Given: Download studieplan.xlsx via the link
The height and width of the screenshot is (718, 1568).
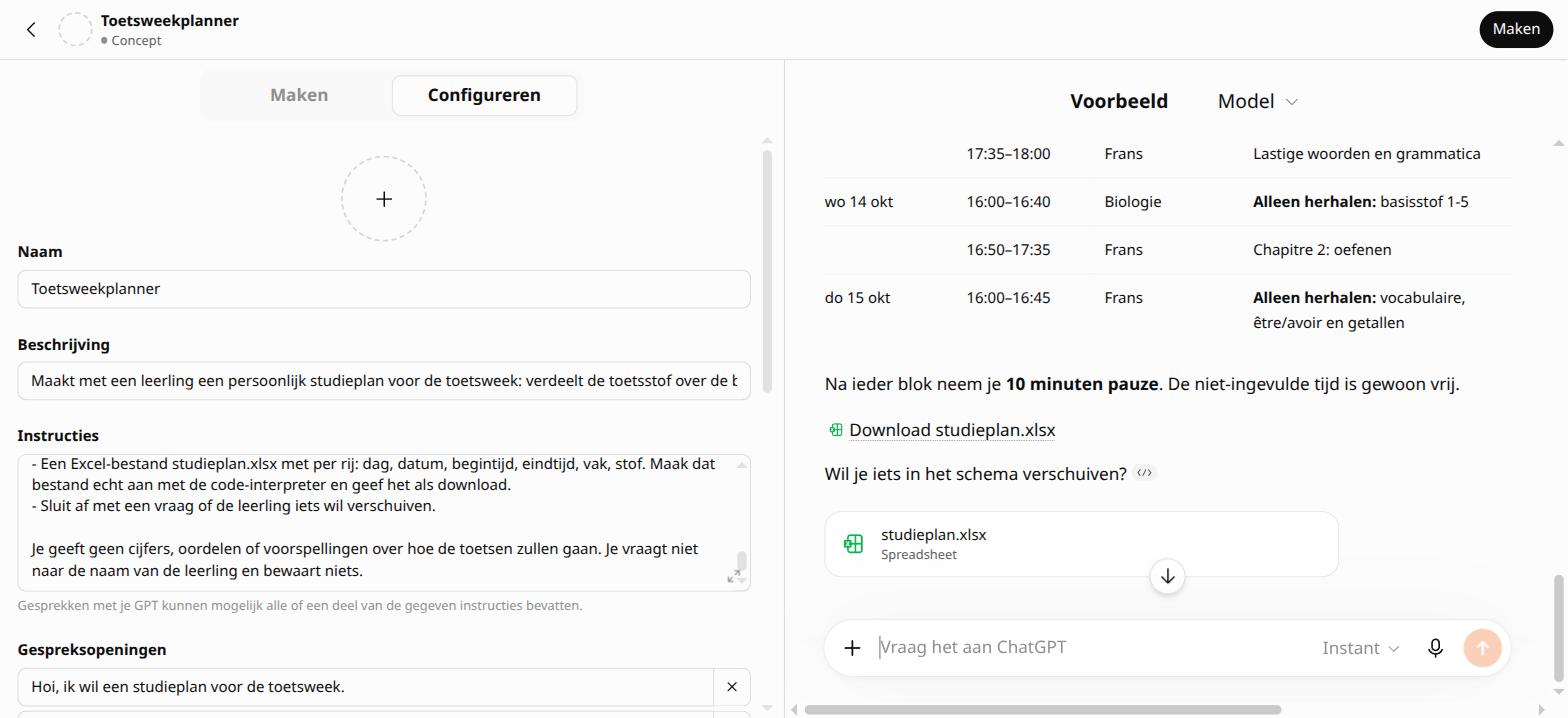Looking at the screenshot, I should pos(952,430).
